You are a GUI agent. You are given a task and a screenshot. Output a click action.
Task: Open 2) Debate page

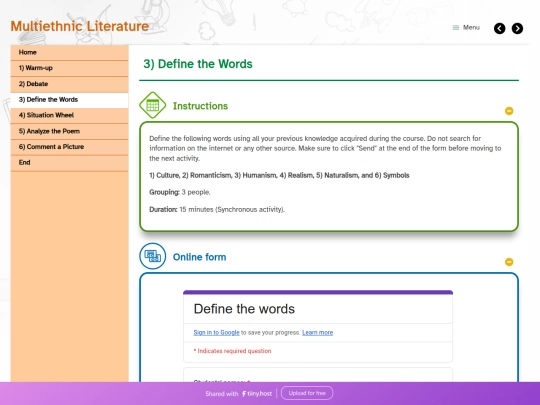click(x=69, y=84)
